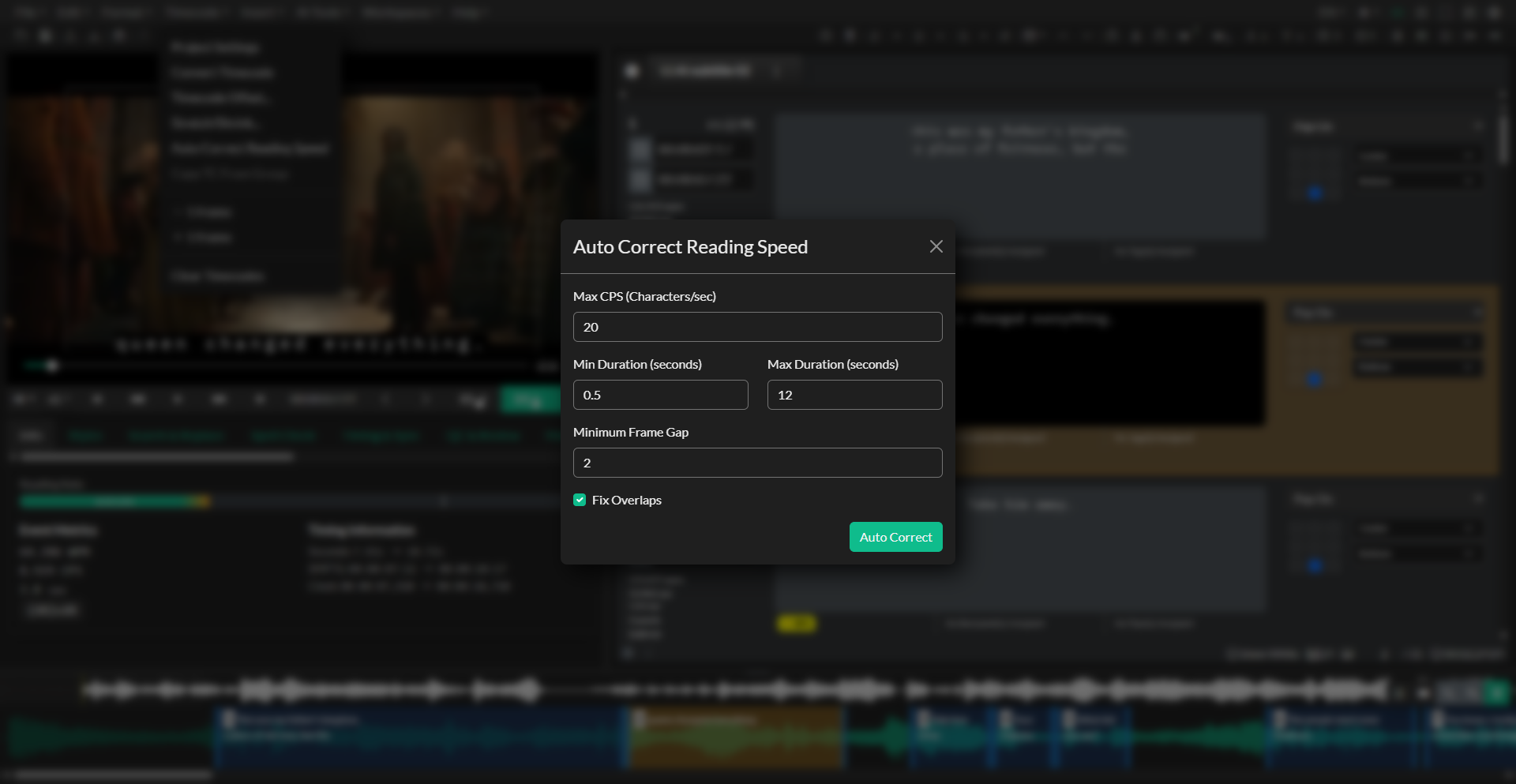Select Auto Correct Reading Speed from the open menu
Viewport: 1516px width, 784px height.
pyautogui.click(x=250, y=148)
